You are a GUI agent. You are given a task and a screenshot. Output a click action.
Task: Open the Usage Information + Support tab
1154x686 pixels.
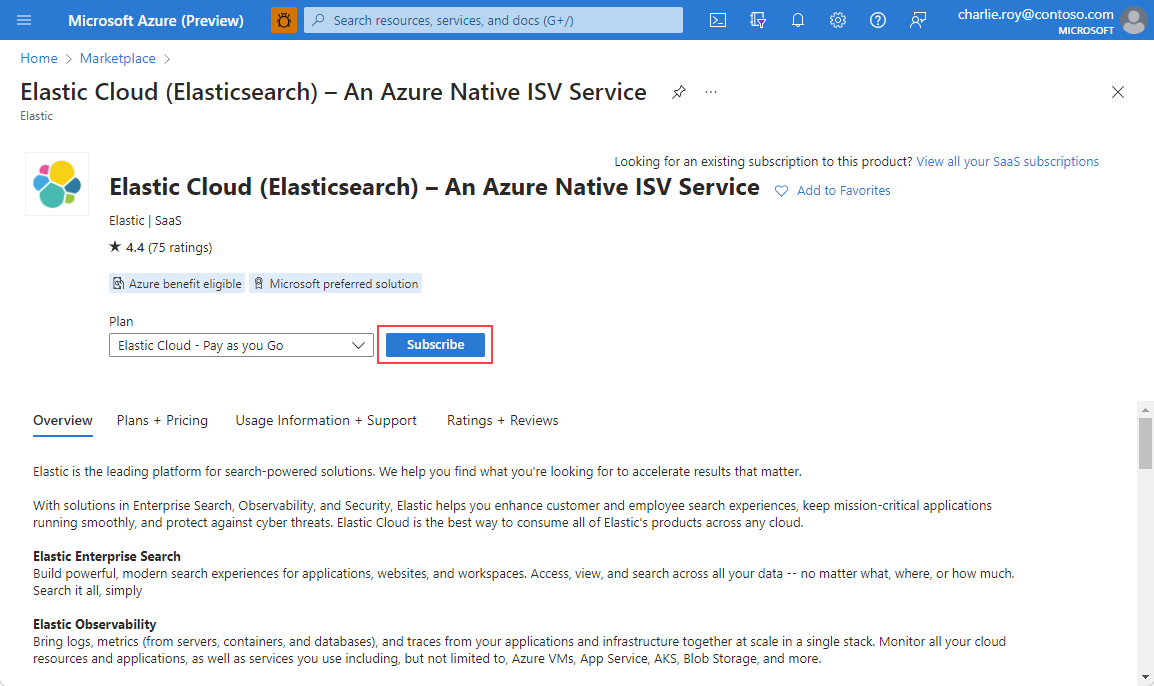pyautogui.click(x=326, y=420)
